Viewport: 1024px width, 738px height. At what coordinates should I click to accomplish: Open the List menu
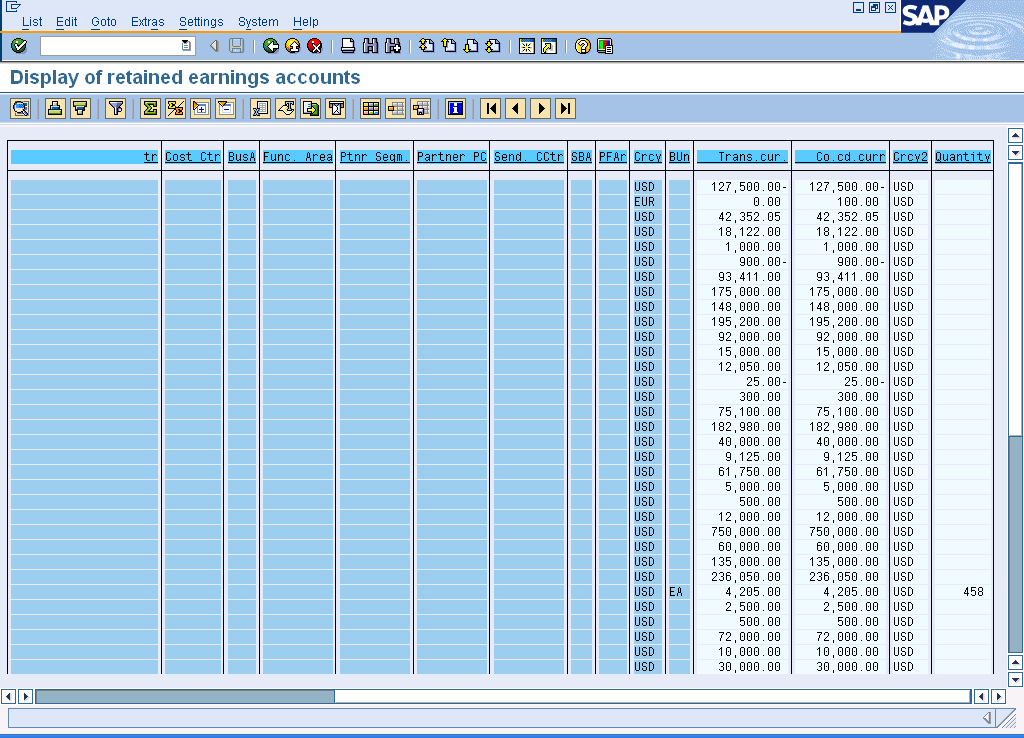pos(32,22)
